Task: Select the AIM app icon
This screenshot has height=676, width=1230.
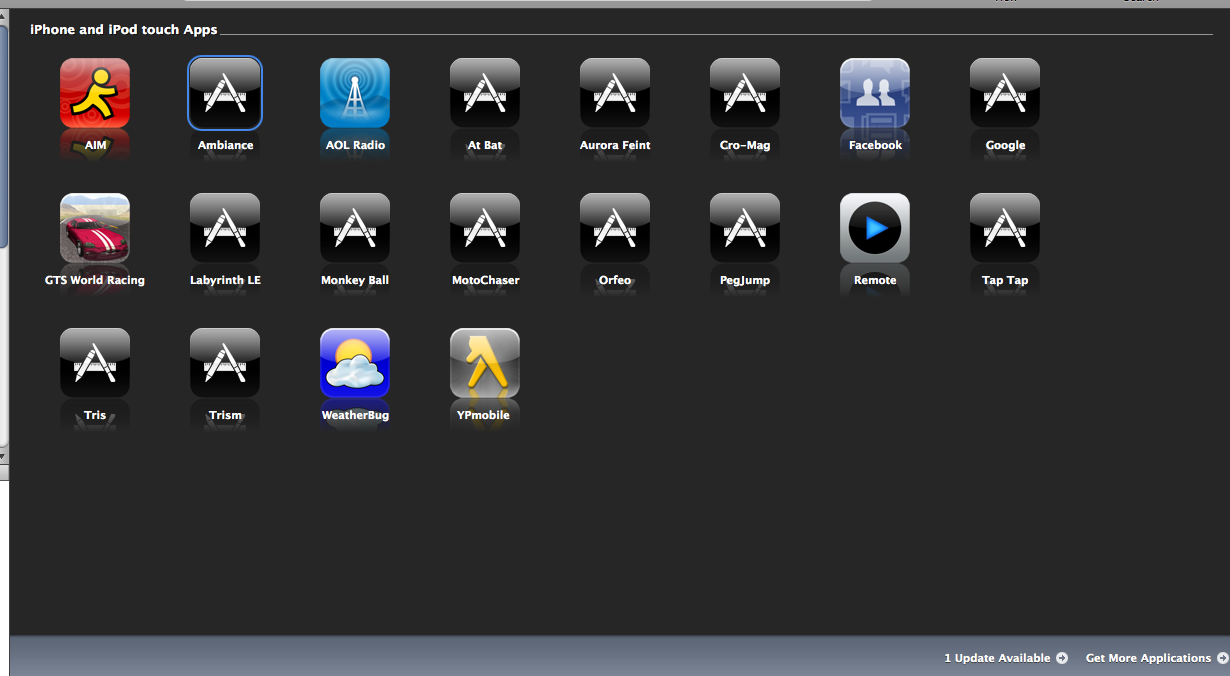Action: point(95,93)
